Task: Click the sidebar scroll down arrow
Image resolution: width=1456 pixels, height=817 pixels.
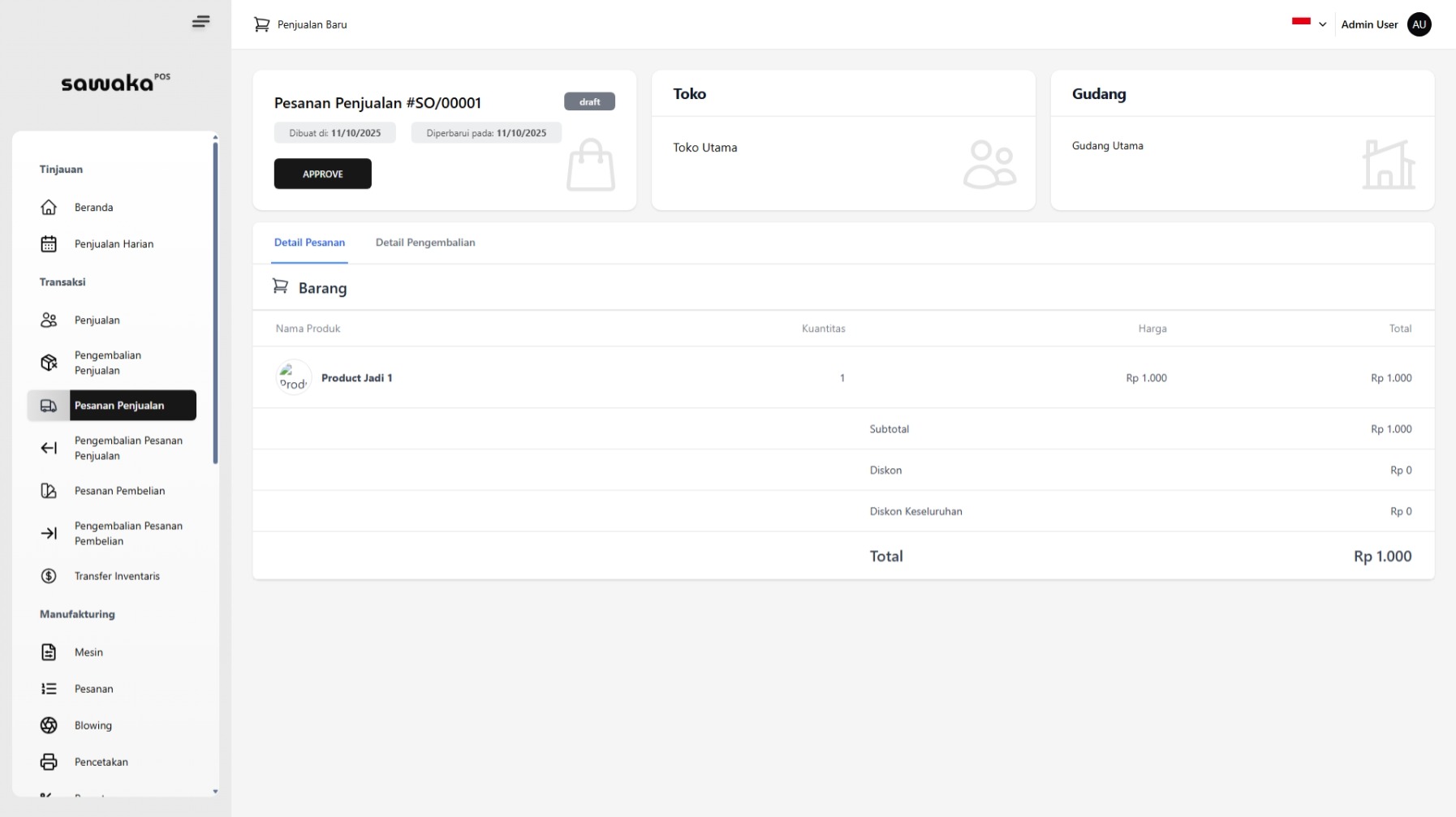Action: click(x=215, y=791)
